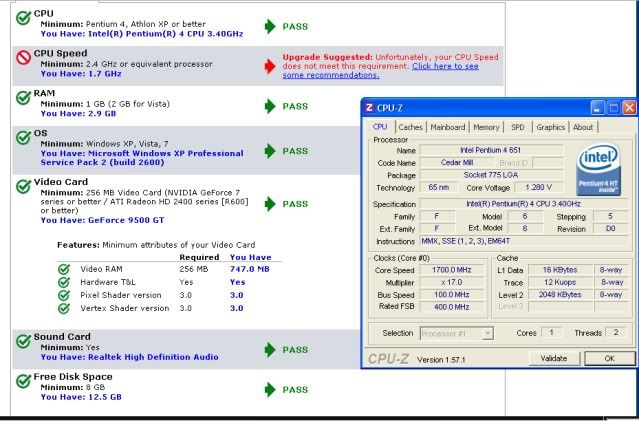Click the Validate button in CPU-Z
This screenshot has height=421, width=639.
[x=553, y=359]
